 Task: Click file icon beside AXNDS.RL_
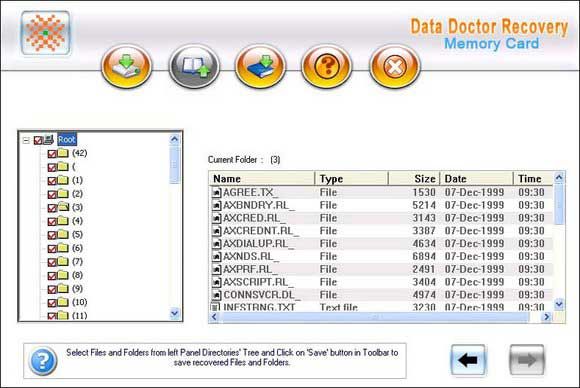click(216, 257)
